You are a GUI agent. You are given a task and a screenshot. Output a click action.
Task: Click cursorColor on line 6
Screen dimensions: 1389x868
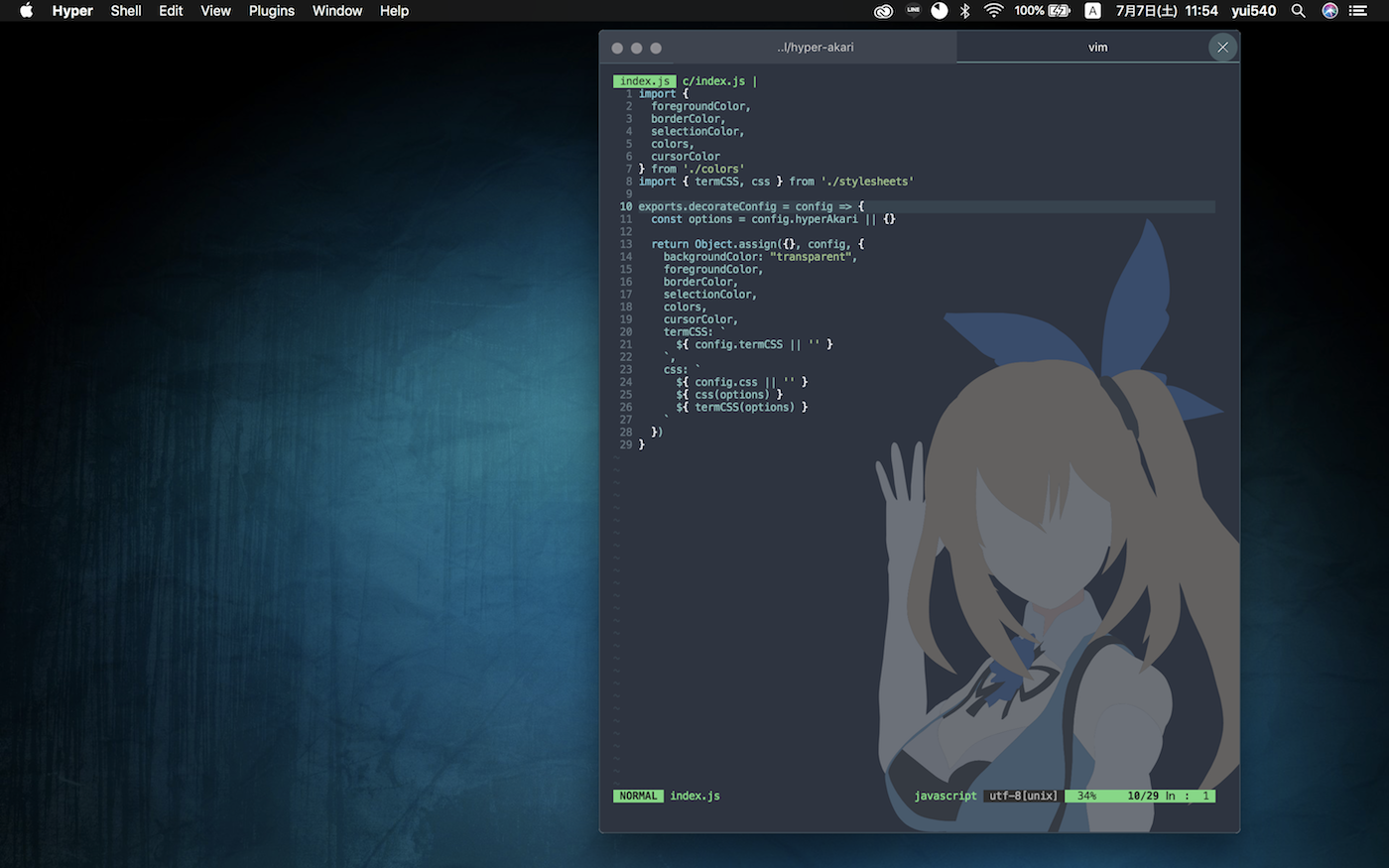(x=686, y=157)
